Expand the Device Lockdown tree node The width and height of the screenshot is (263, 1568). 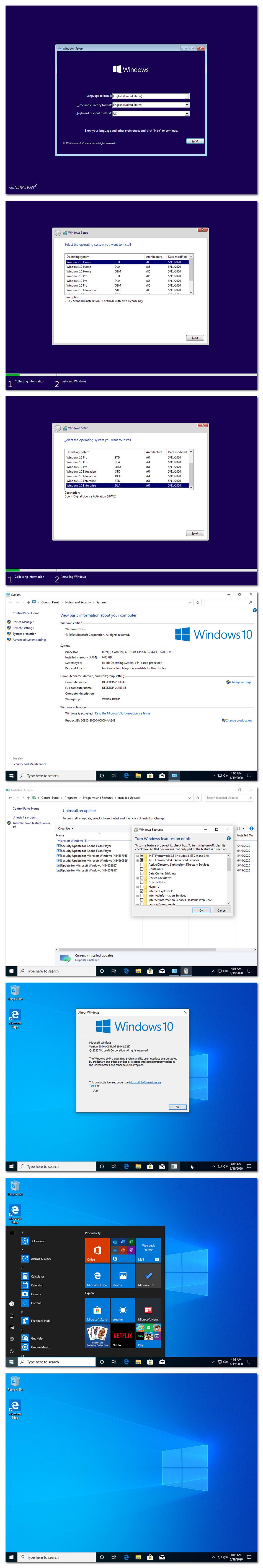tap(137, 878)
